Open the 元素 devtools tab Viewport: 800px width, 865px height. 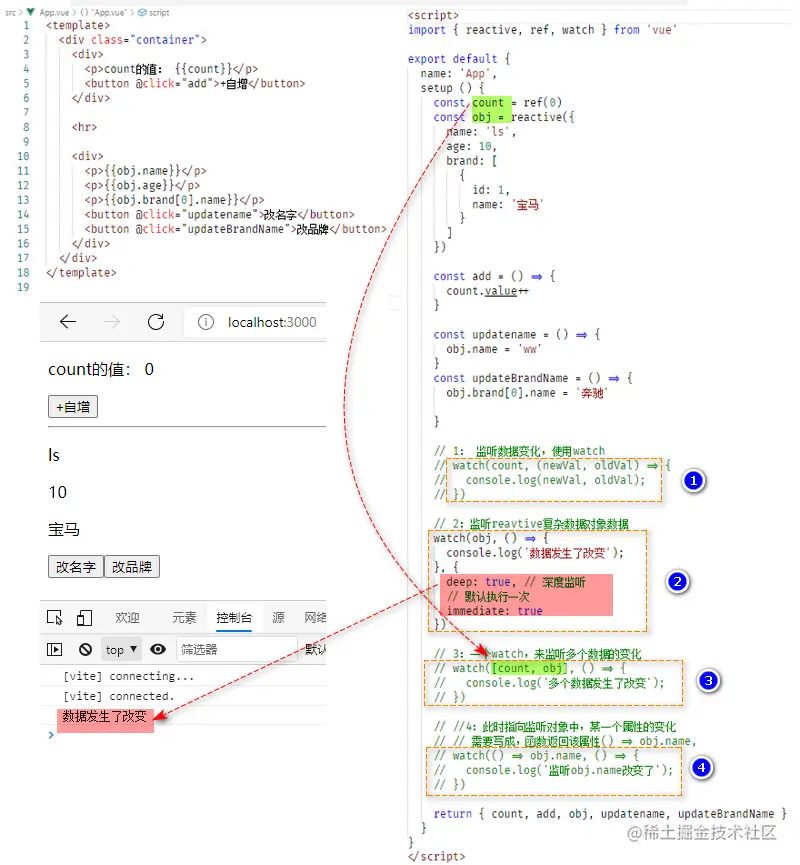[x=184, y=618]
